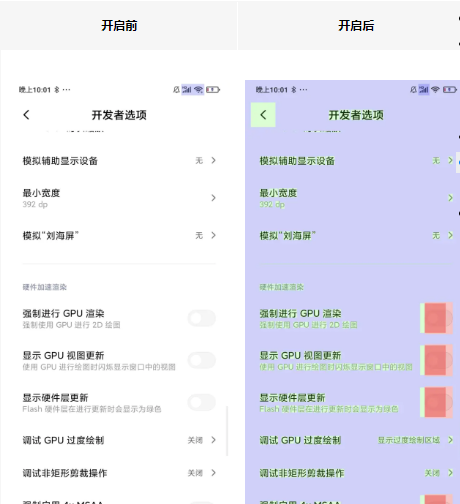Open 调试 GPU 过度绘制 chevron in 开启前

214,440
